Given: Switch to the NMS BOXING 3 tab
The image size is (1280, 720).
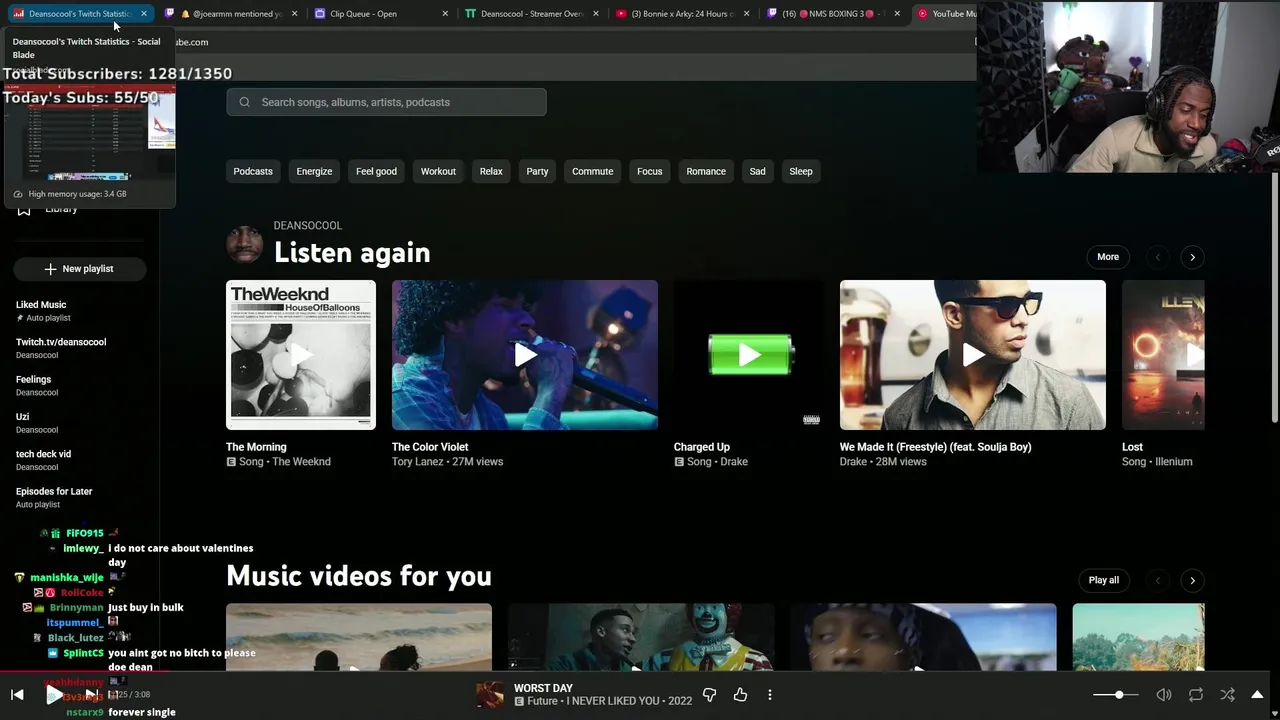Looking at the screenshot, I should click(x=834, y=14).
